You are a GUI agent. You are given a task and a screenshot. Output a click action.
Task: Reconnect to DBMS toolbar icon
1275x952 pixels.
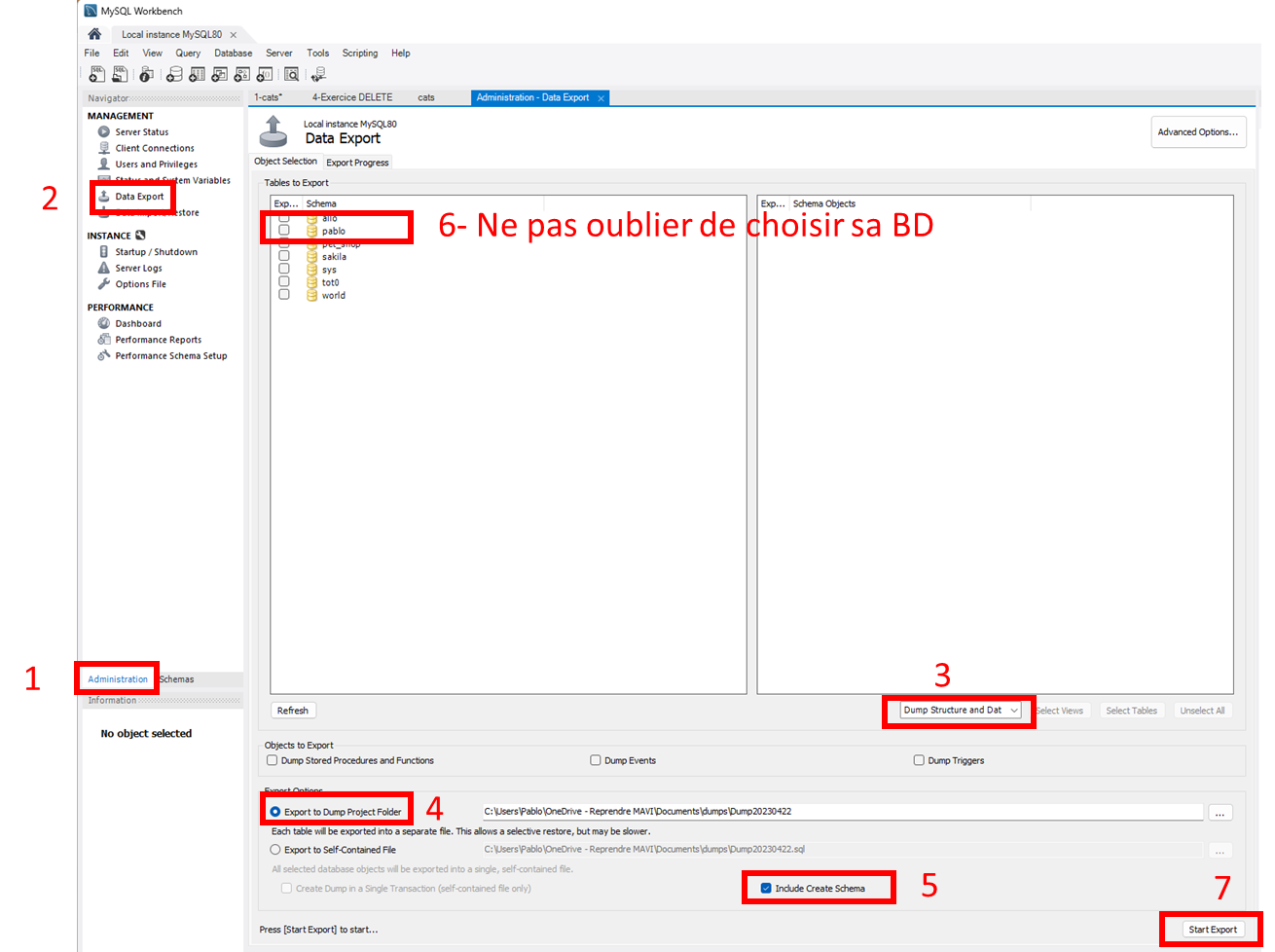(318, 74)
